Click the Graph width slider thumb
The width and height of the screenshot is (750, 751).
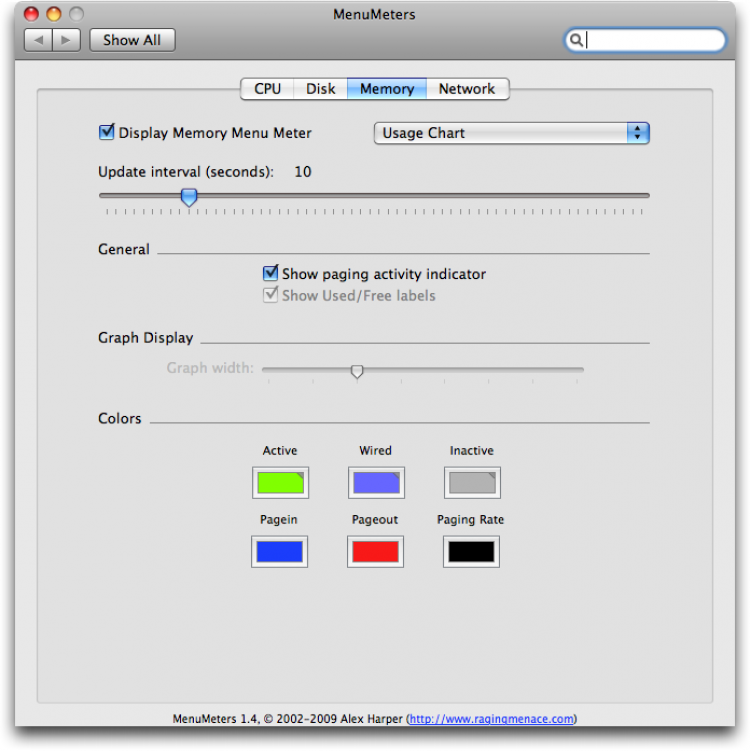tap(357, 371)
